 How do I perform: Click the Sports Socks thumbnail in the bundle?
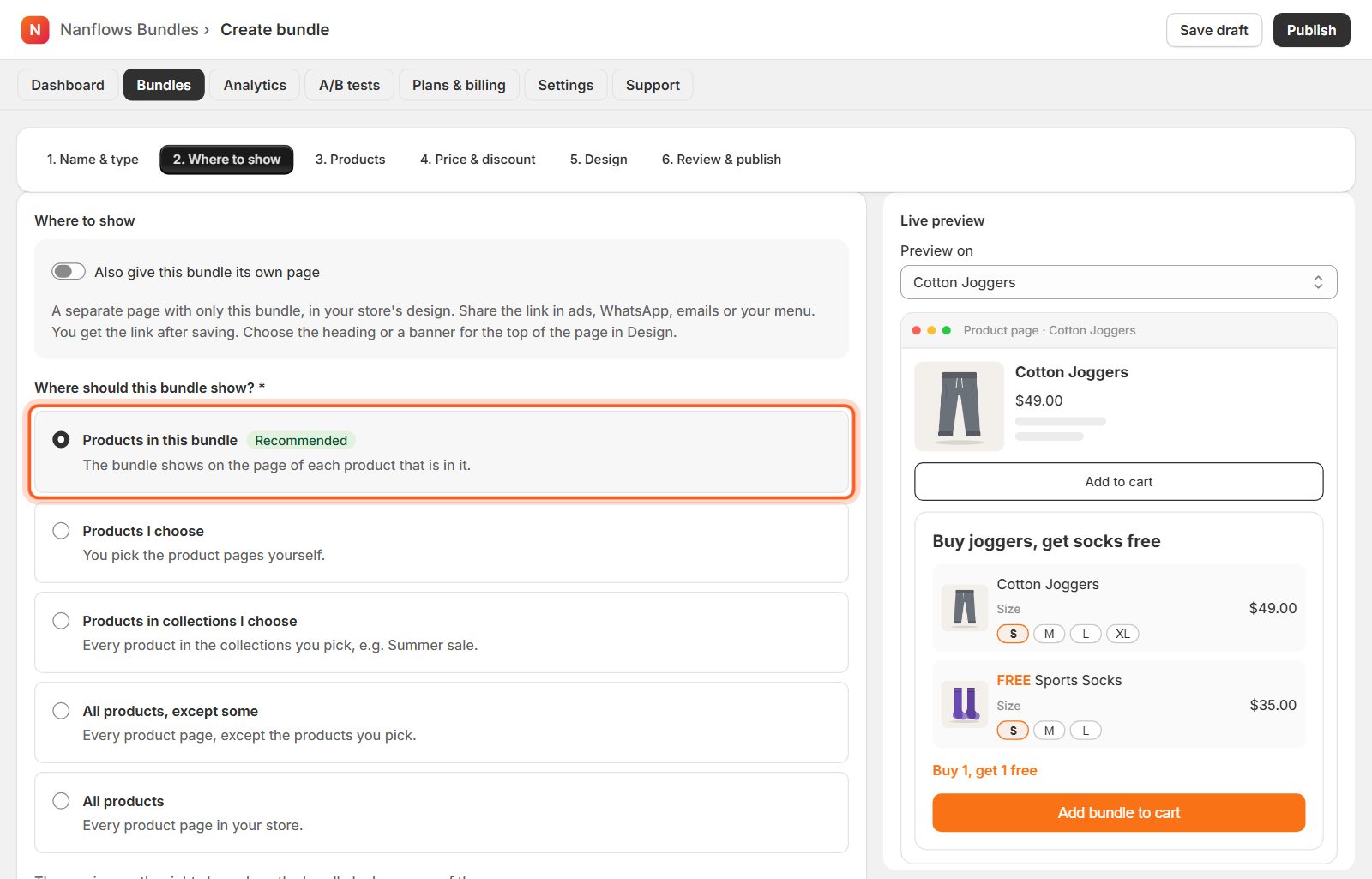[965, 704]
